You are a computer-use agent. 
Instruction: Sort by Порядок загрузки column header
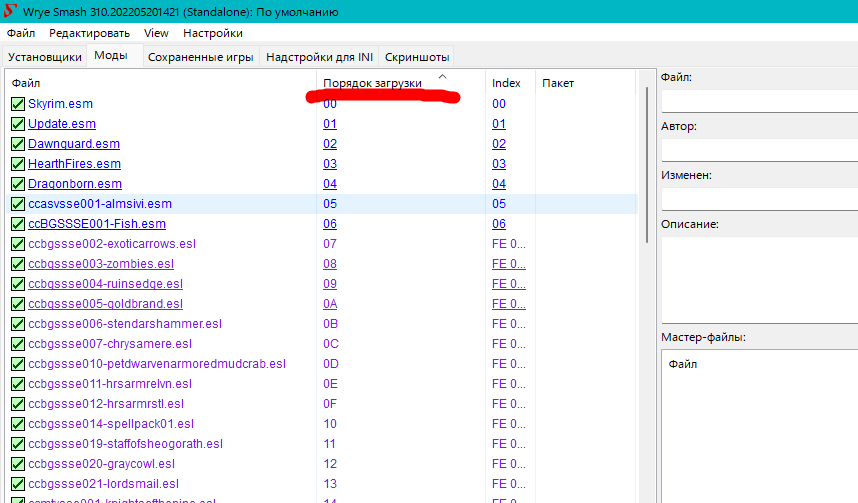372,83
